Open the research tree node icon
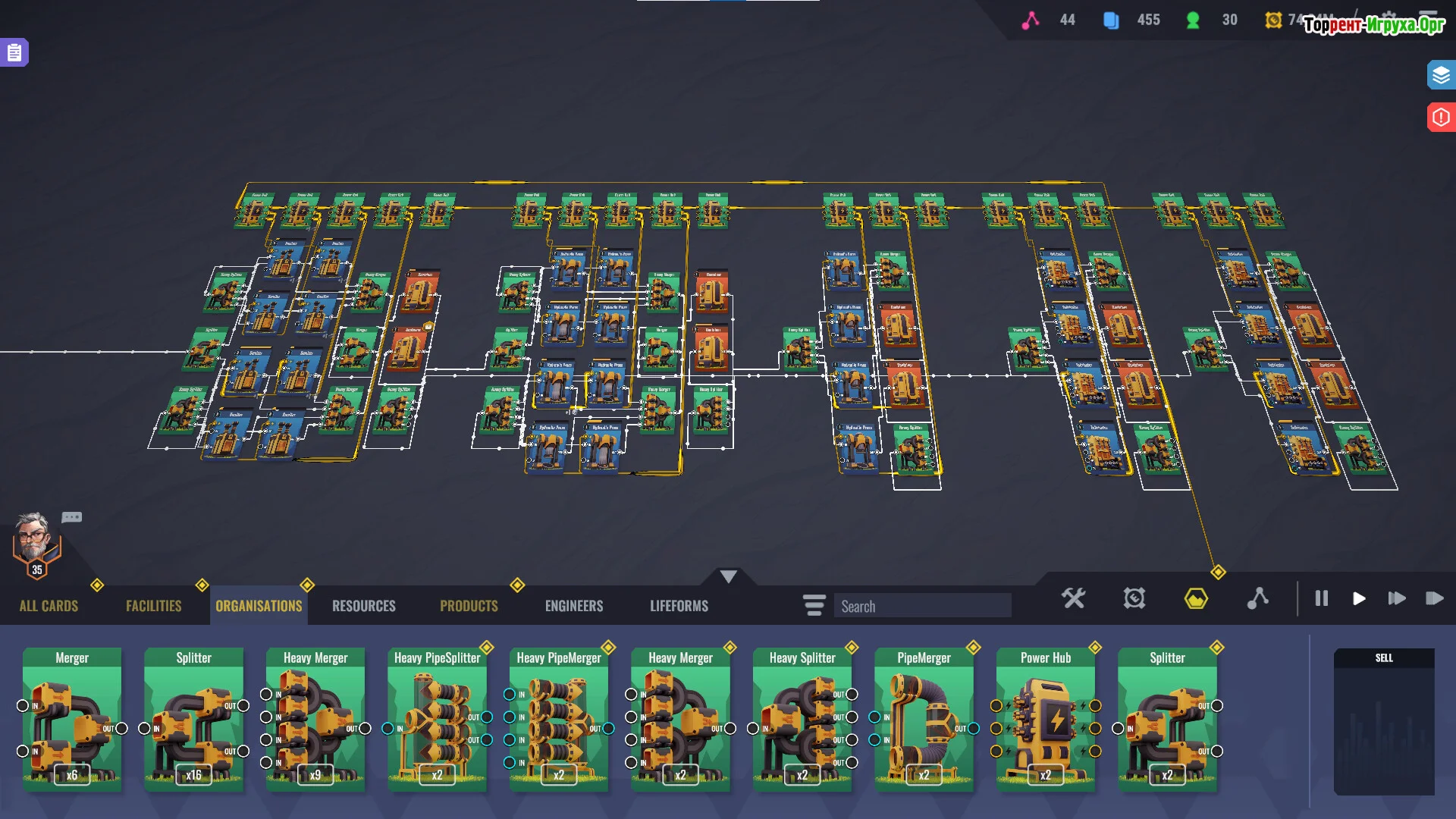The height and width of the screenshot is (819, 1456). pyautogui.click(x=1257, y=598)
